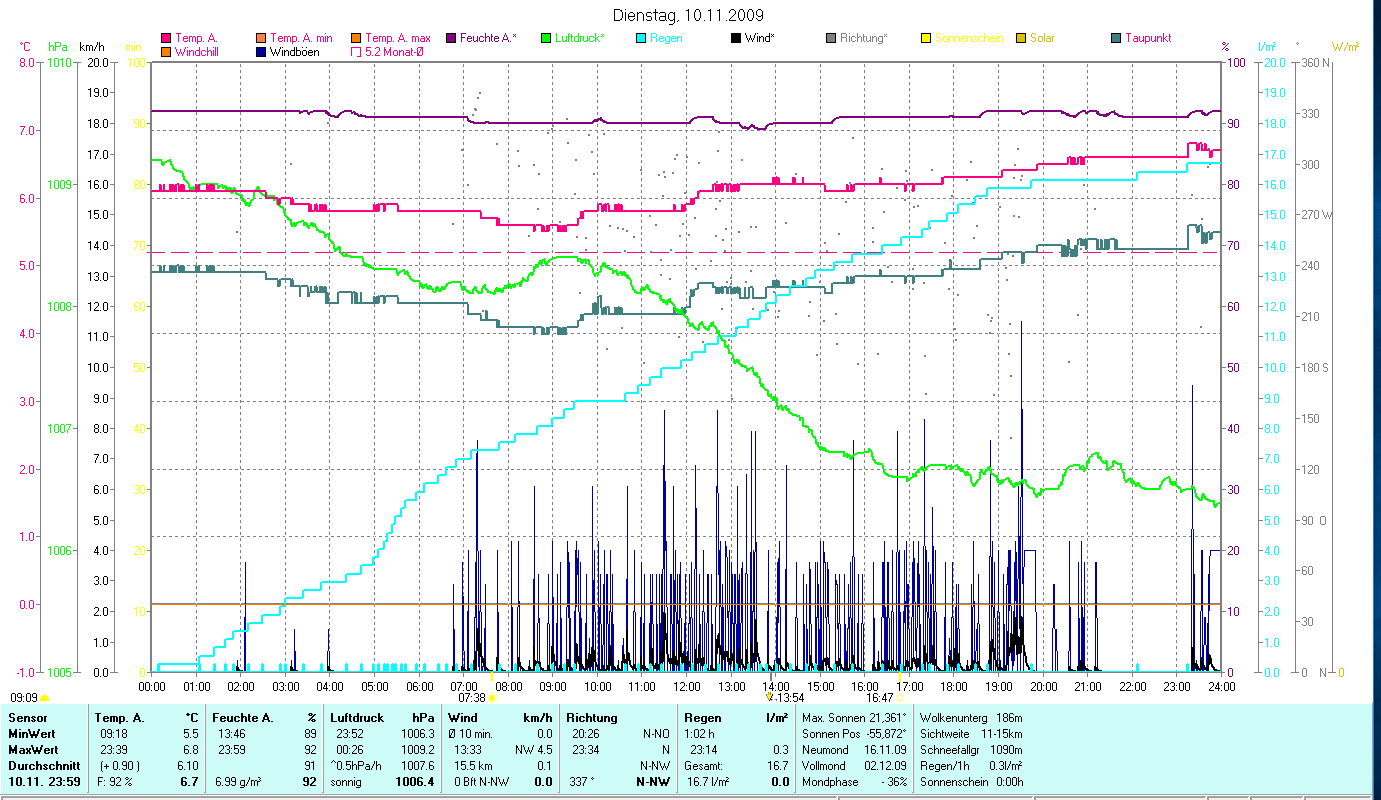Screen dimensions: 1381x800
Task: Click the current pressure value '1006.4'
Action: (x=415, y=782)
